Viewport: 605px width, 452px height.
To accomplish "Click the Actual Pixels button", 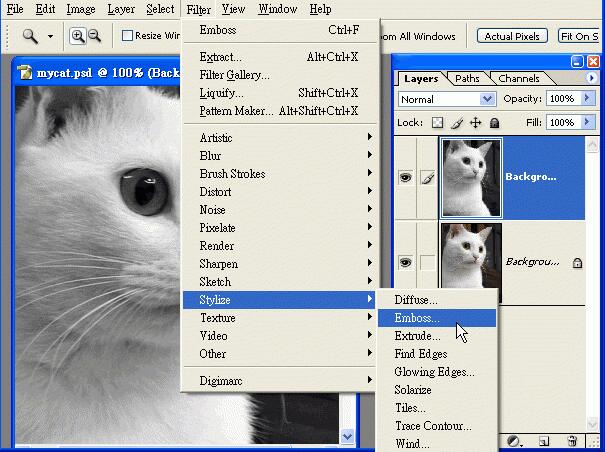I will pyautogui.click(x=512, y=36).
